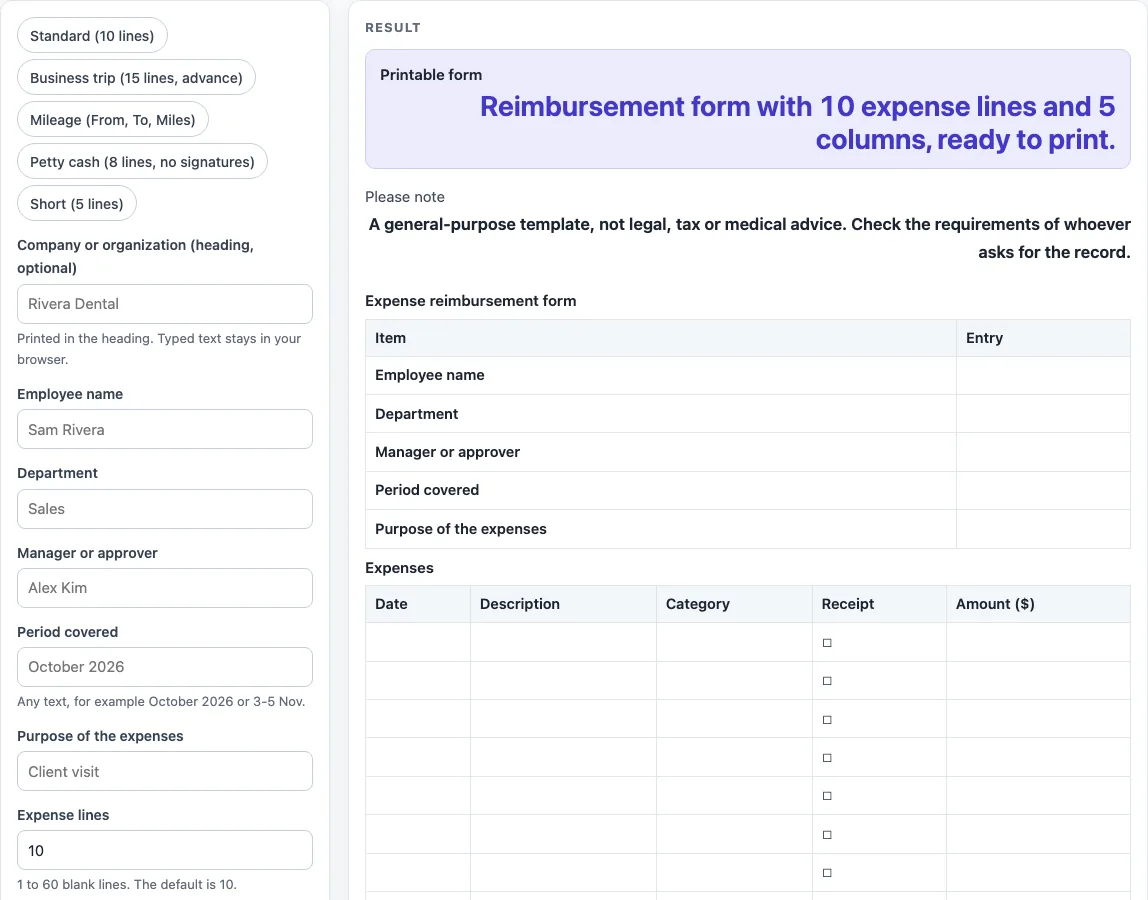Click the Department row in form table
The height and width of the screenshot is (900, 1148).
pos(748,414)
